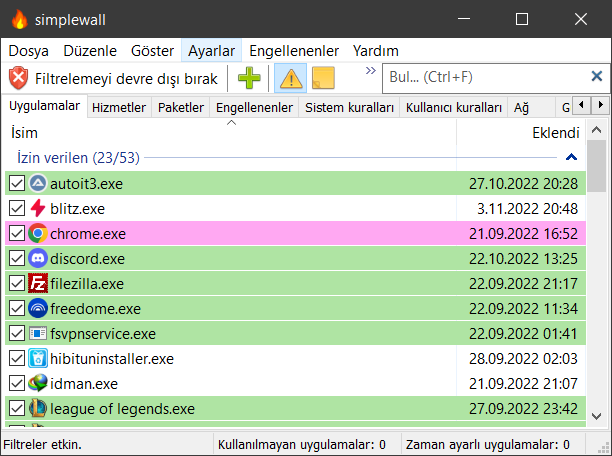
Task: Click Filtrelemeyi devre dışı bırak button
Action: tap(115, 77)
